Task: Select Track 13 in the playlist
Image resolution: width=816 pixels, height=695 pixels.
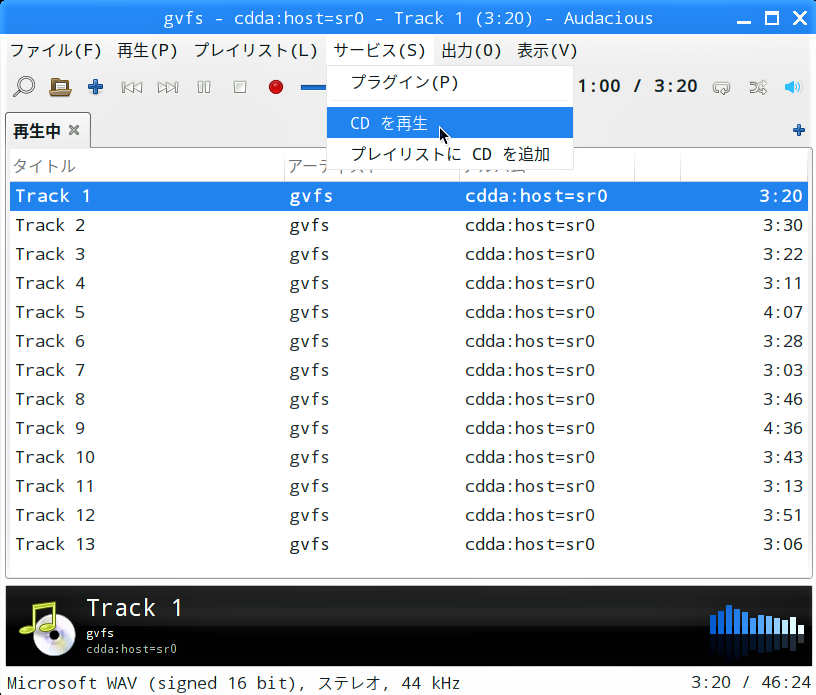Action: tap(409, 545)
